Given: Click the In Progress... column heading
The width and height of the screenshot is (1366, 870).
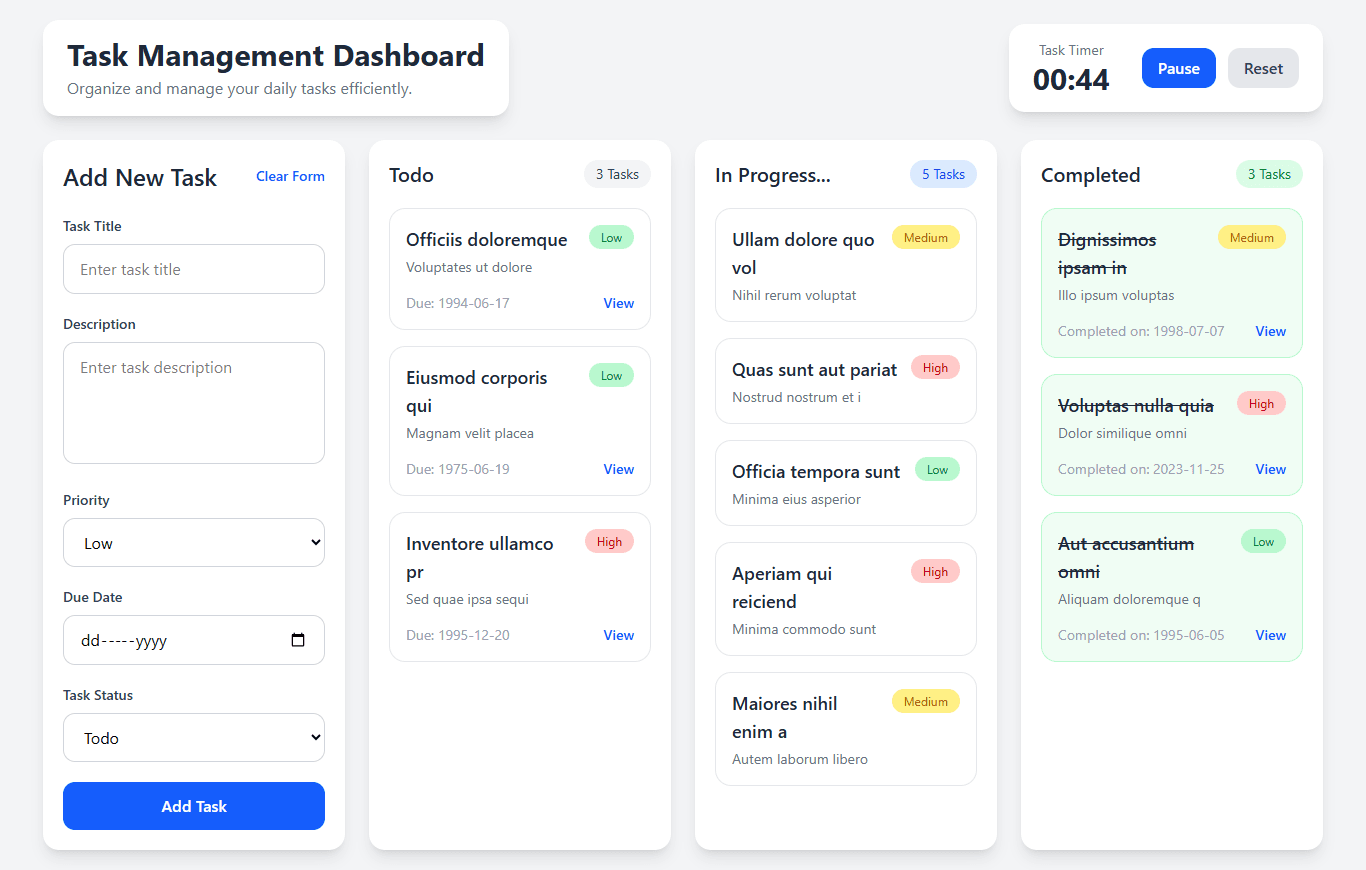Looking at the screenshot, I should [x=773, y=175].
